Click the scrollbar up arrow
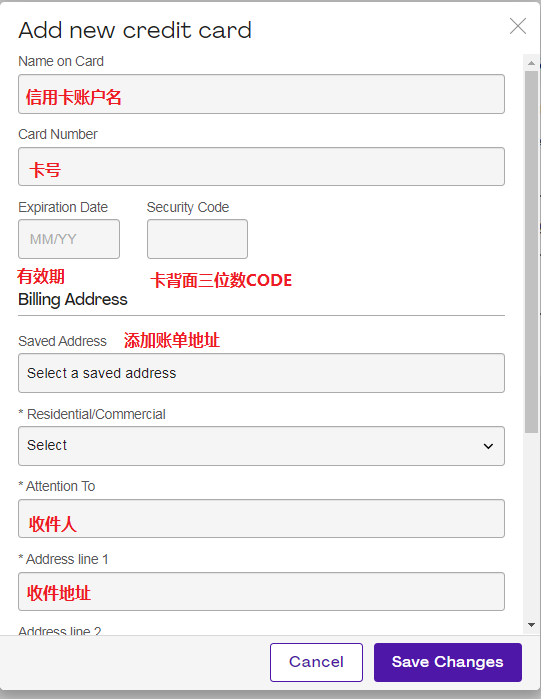The height and width of the screenshot is (699, 541). coord(531,63)
